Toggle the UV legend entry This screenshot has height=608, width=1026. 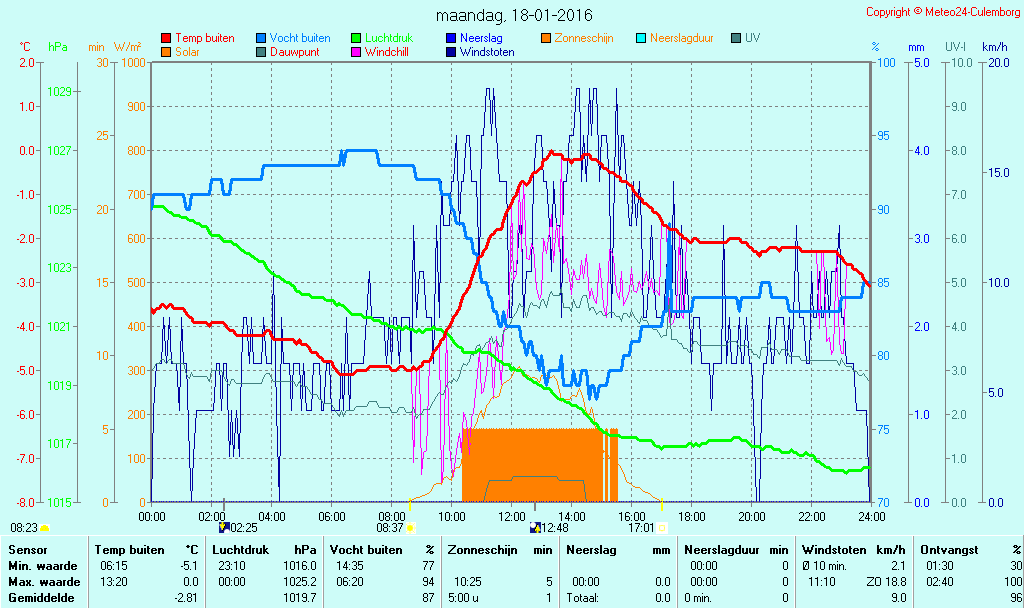click(746, 39)
